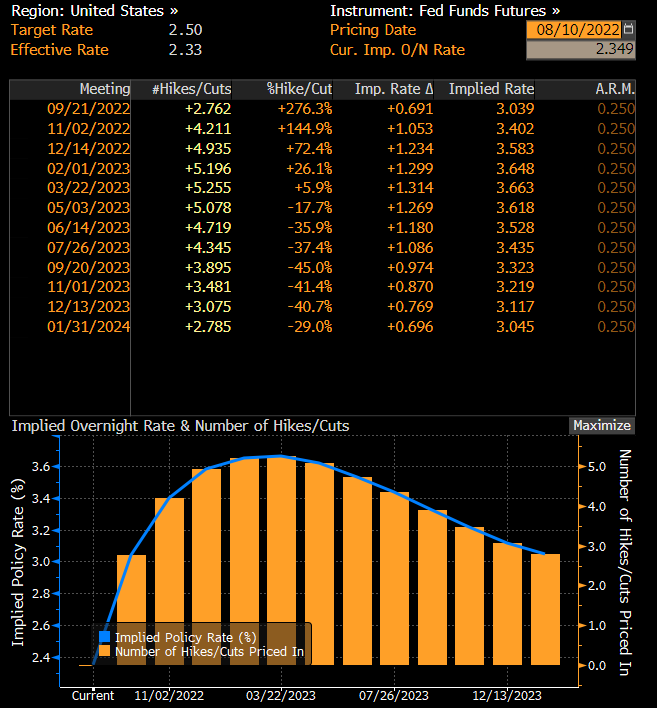Screen dimensions: 657x708
Task: Select meeting row 05/03/2023
Action: (322, 208)
